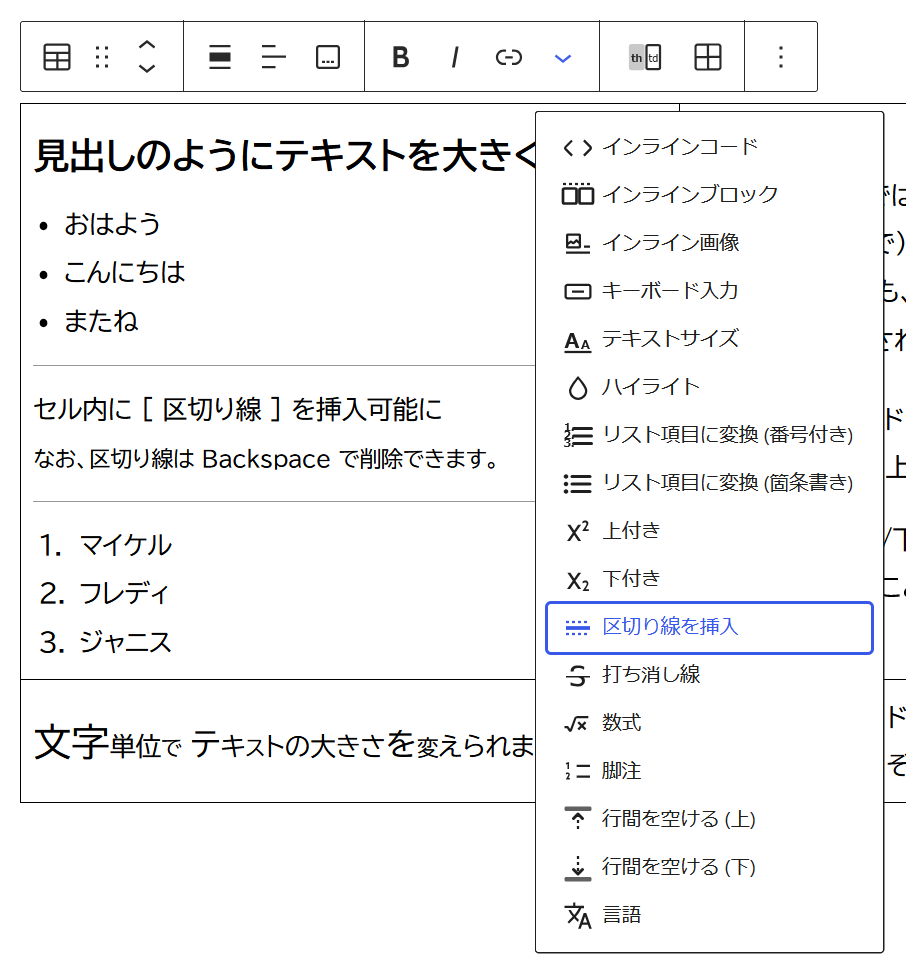This screenshot has width=906, height=977.
Task: Select インラインブロック menu item
Action: (709, 195)
